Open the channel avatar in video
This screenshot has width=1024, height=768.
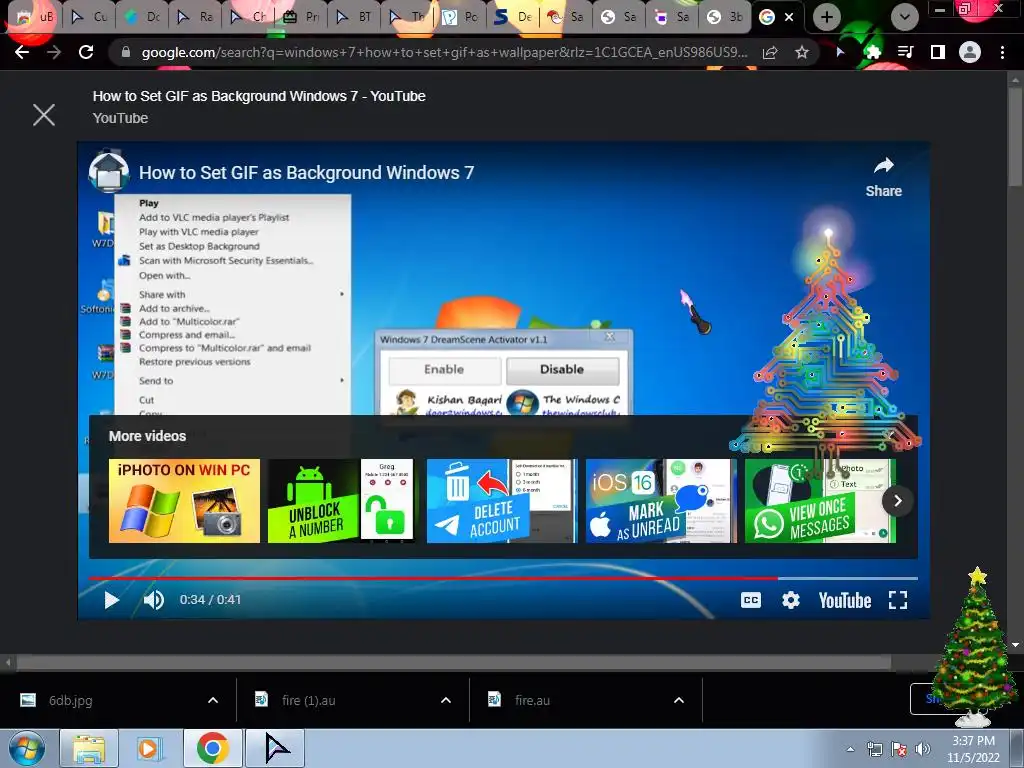pyautogui.click(x=108, y=171)
